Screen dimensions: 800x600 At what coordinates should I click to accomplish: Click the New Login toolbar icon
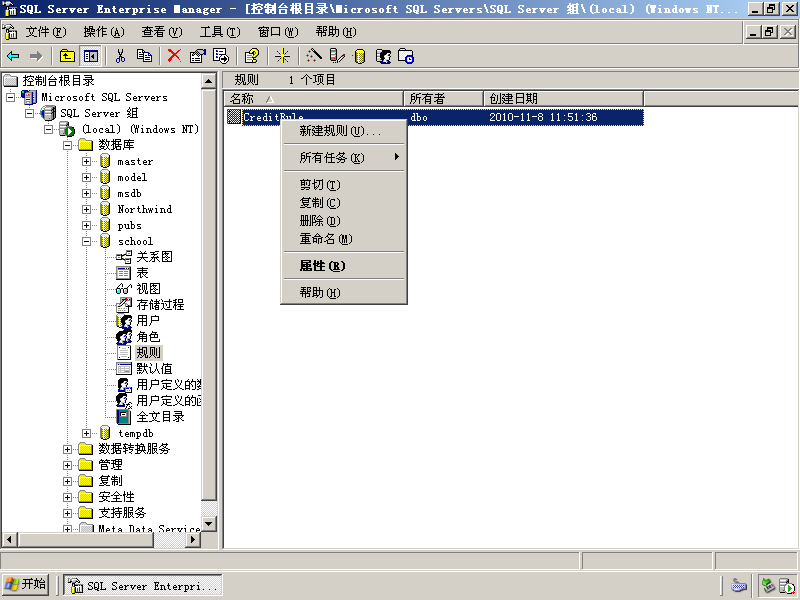[383, 56]
